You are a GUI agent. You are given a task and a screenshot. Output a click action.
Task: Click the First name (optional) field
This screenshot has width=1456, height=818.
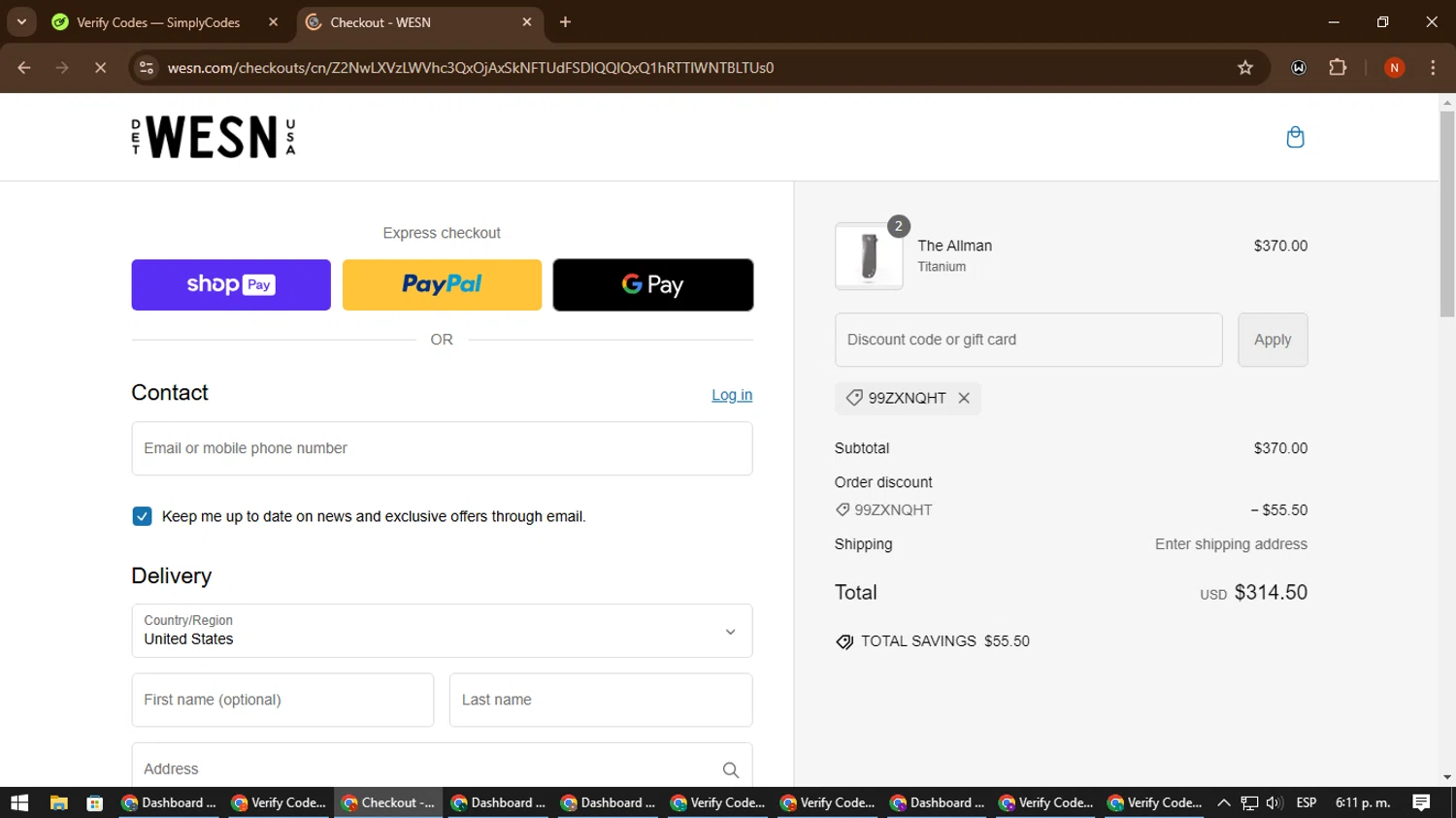pos(282,700)
